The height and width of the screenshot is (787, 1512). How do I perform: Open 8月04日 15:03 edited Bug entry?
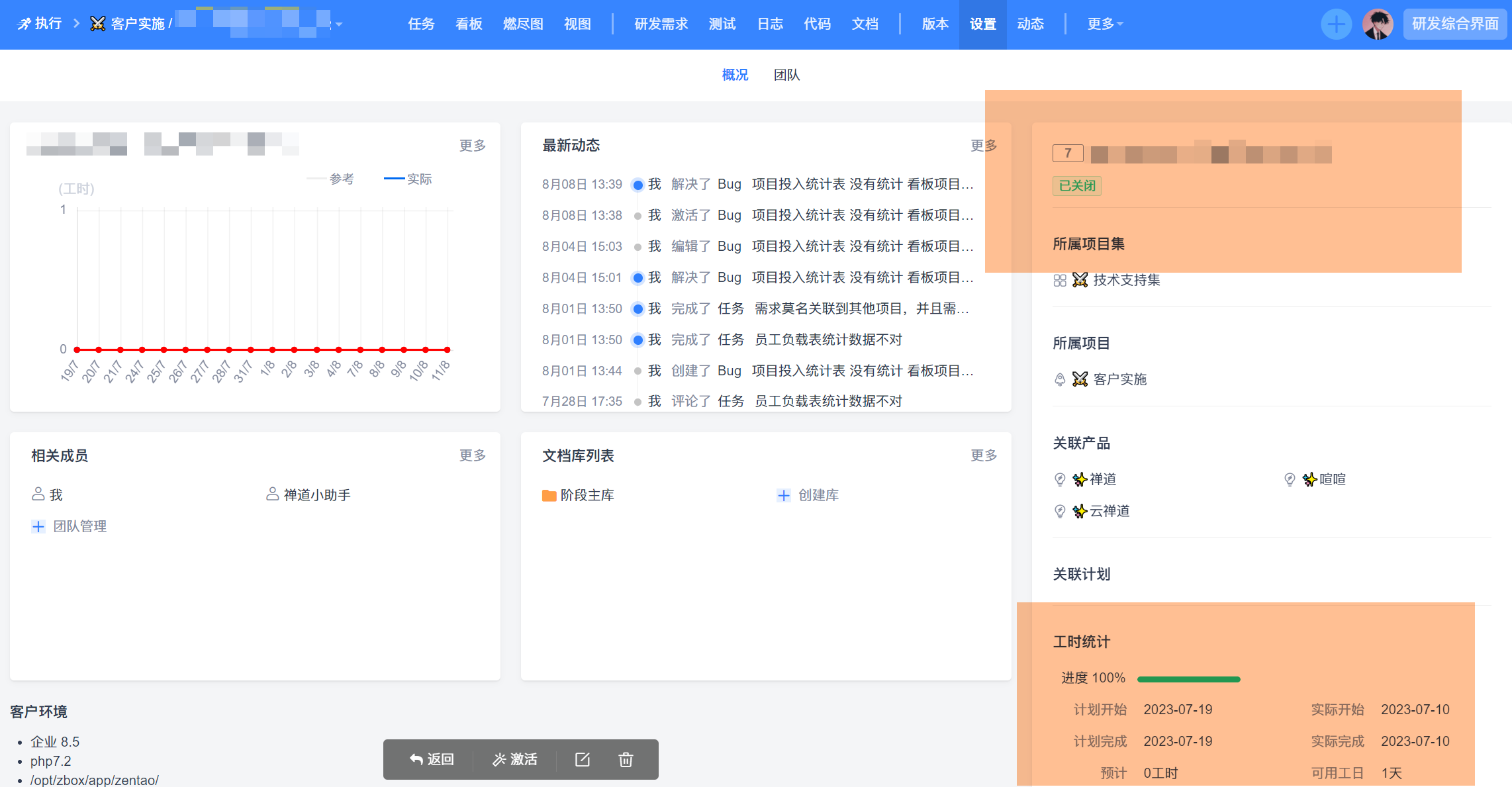coord(863,246)
